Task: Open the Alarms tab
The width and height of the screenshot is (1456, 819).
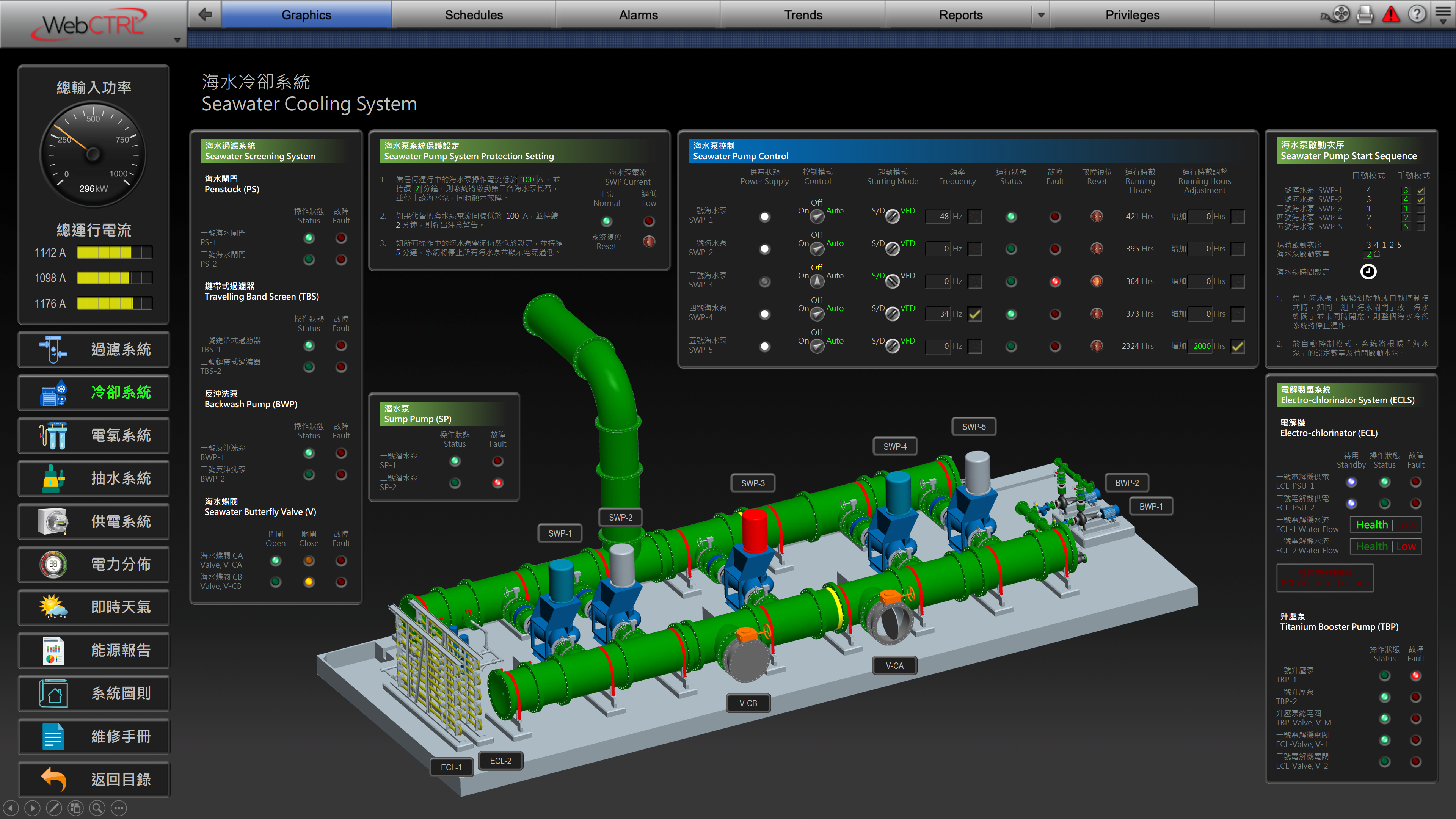Action: click(x=638, y=15)
